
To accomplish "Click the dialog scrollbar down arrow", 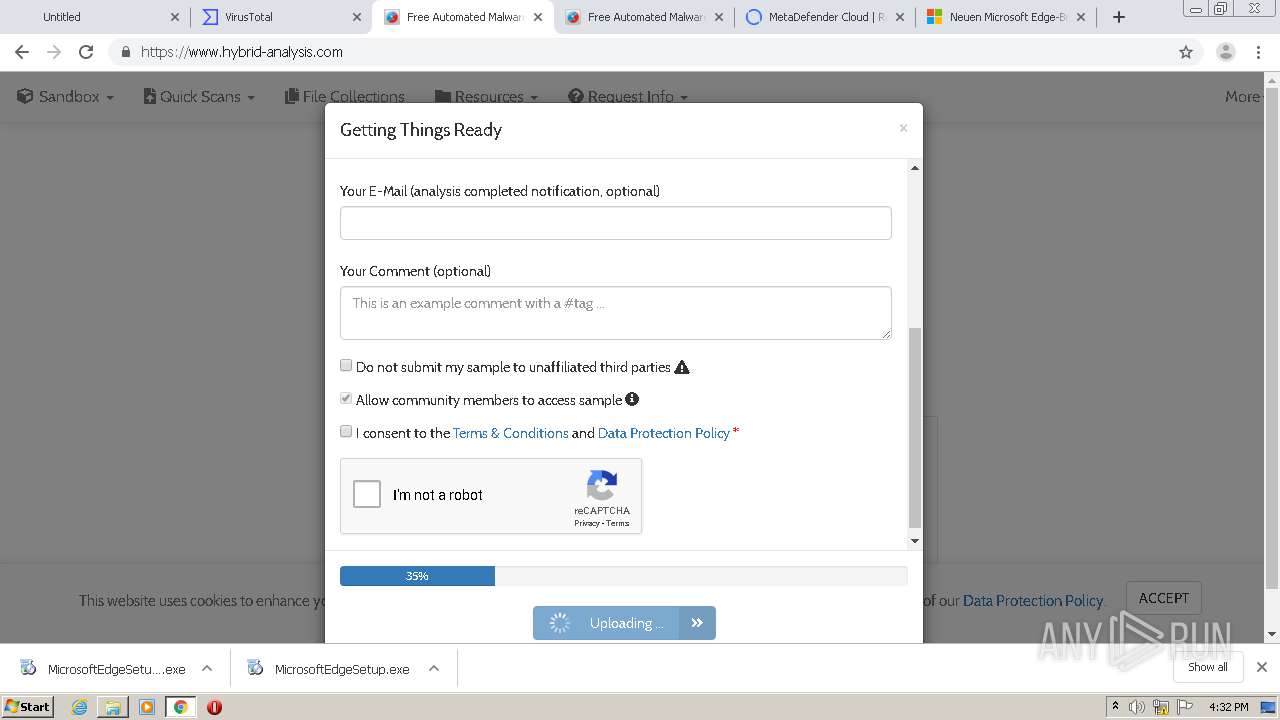I will pos(914,541).
